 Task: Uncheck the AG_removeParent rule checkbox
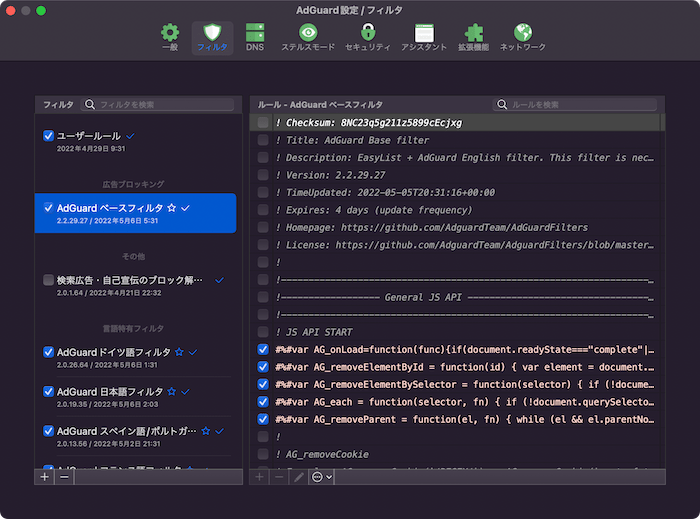tap(263, 419)
